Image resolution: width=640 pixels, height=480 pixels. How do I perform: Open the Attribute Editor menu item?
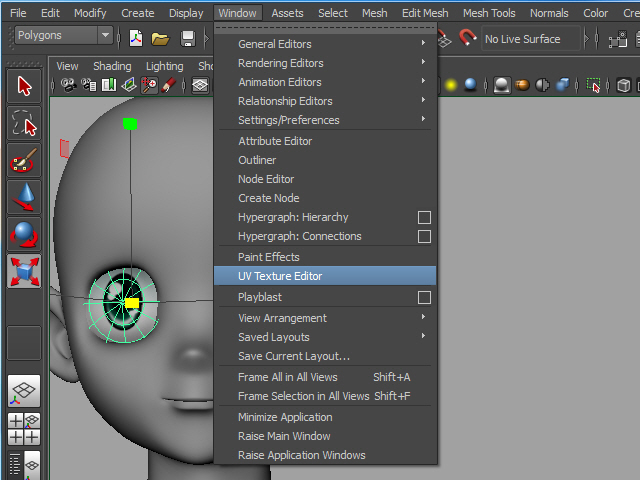pos(325,141)
